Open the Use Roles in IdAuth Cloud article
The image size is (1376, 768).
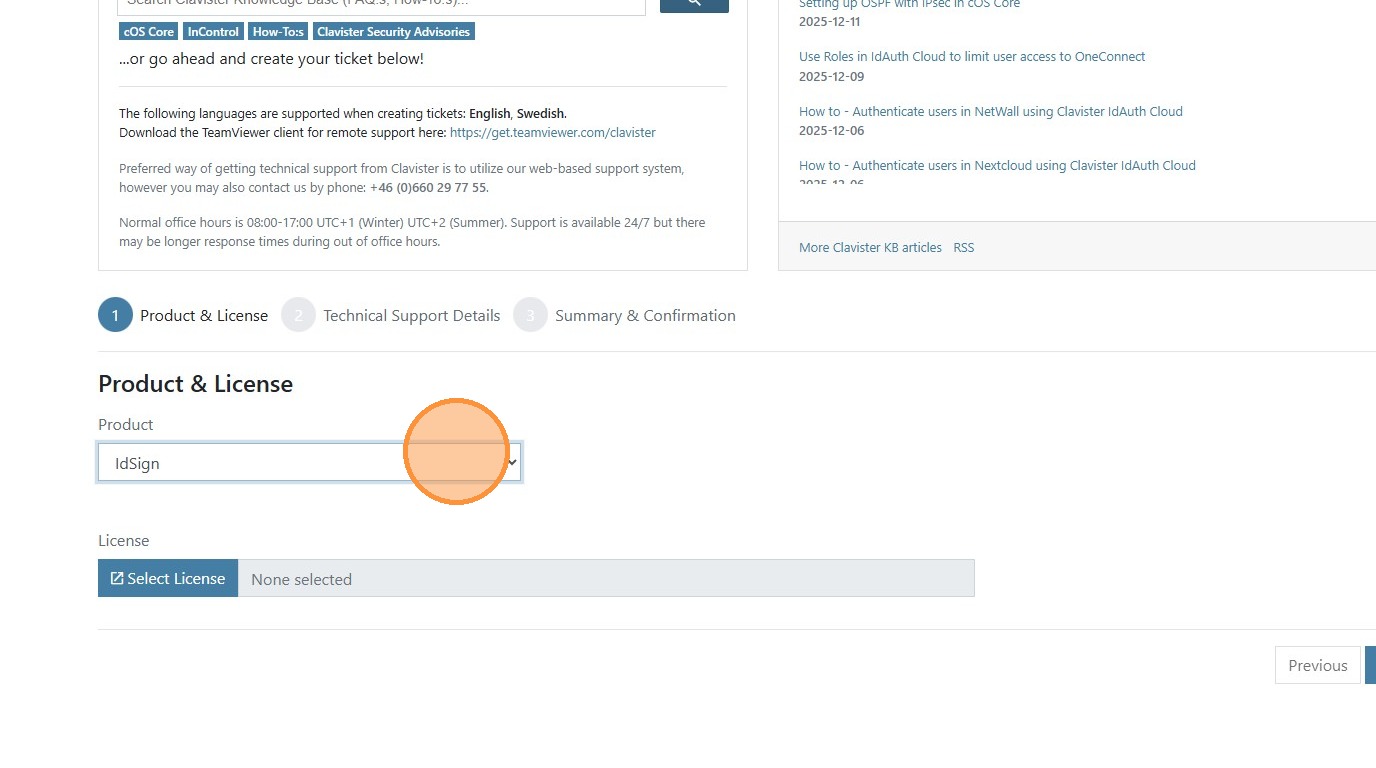(971, 57)
